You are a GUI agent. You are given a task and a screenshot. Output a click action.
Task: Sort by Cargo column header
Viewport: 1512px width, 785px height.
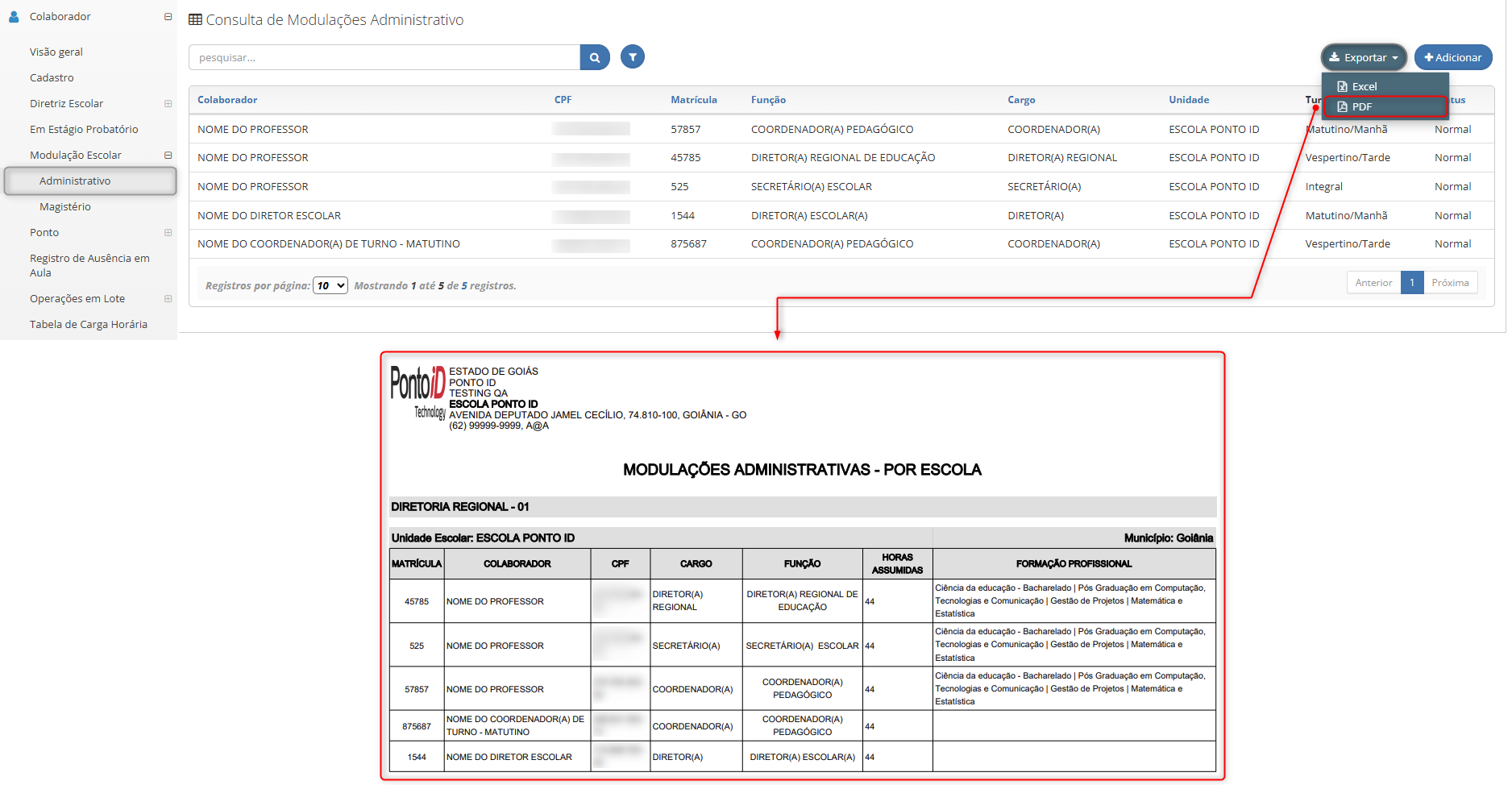1021,100
